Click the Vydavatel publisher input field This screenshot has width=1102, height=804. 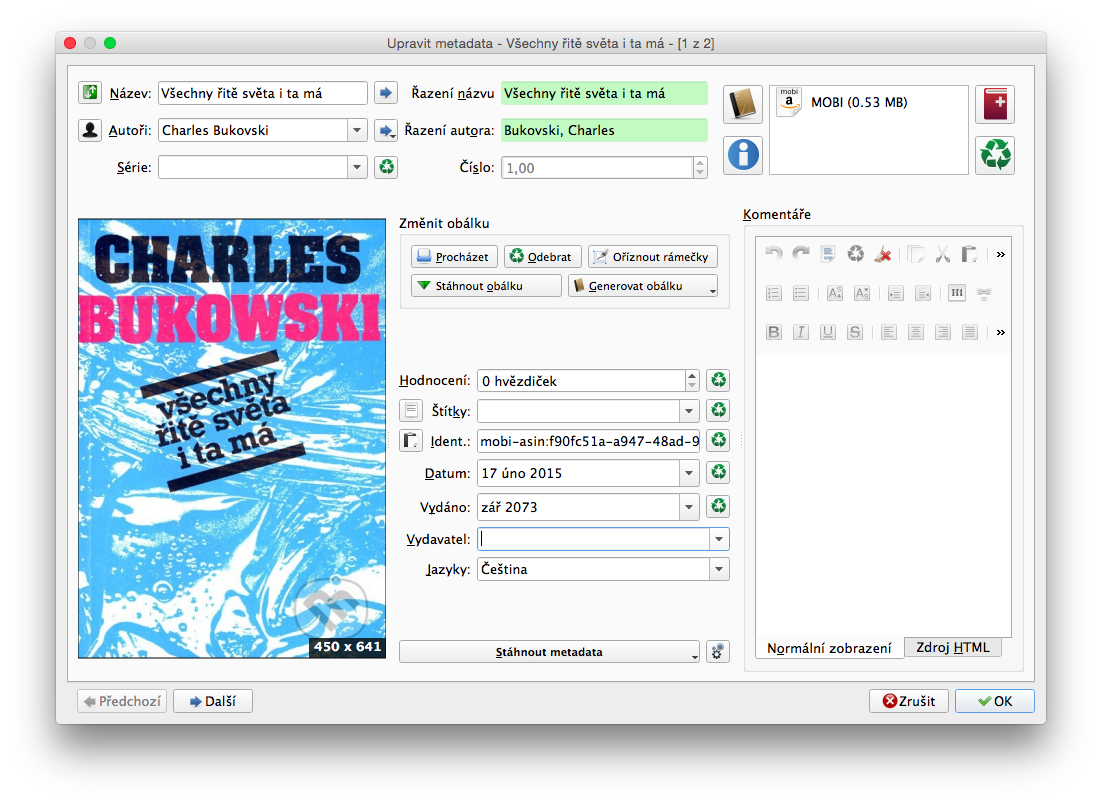tap(592, 539)
